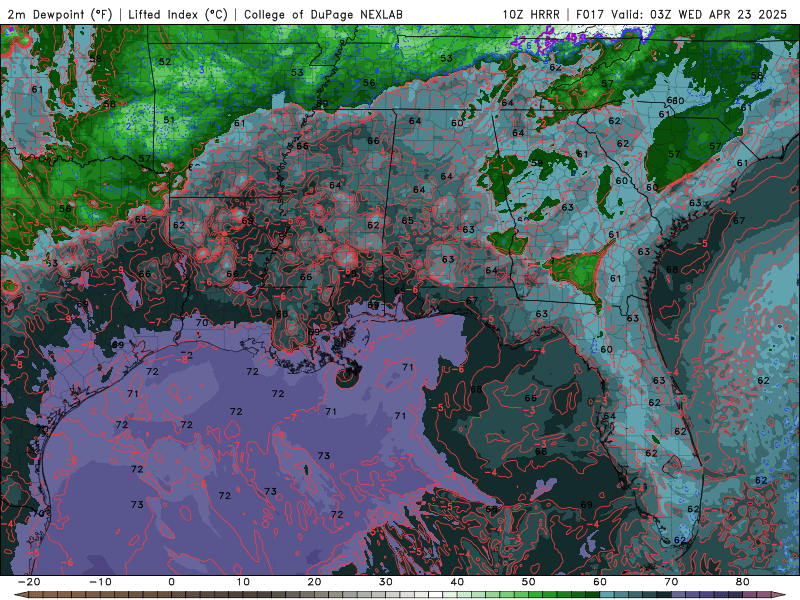Click the right arrow end of color bar
The height and width of the screenshot is (600, 800).
[781, 595]
